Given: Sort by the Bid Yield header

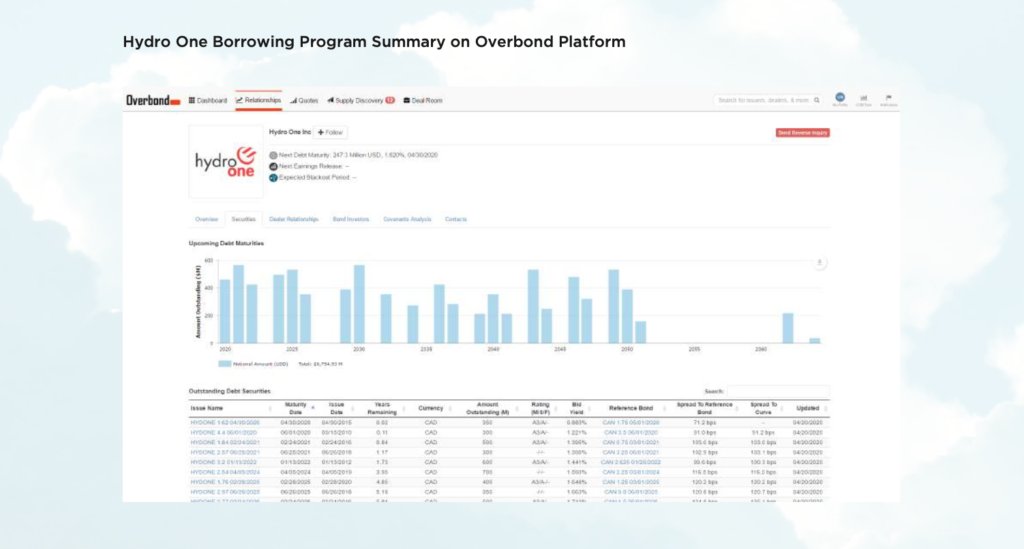Looking at the screenshot, I should 576,408.
